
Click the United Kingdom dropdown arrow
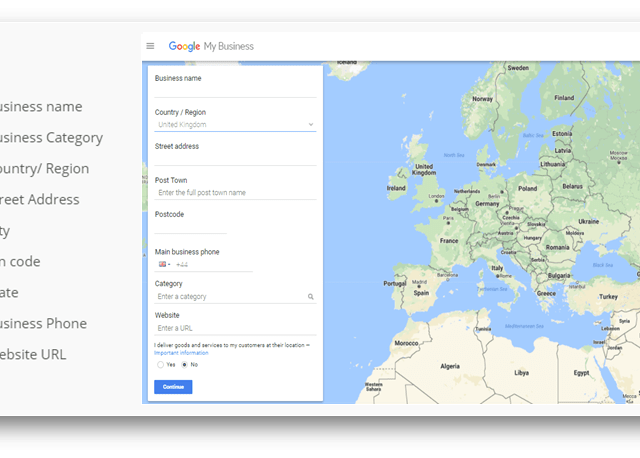[311, 125]
